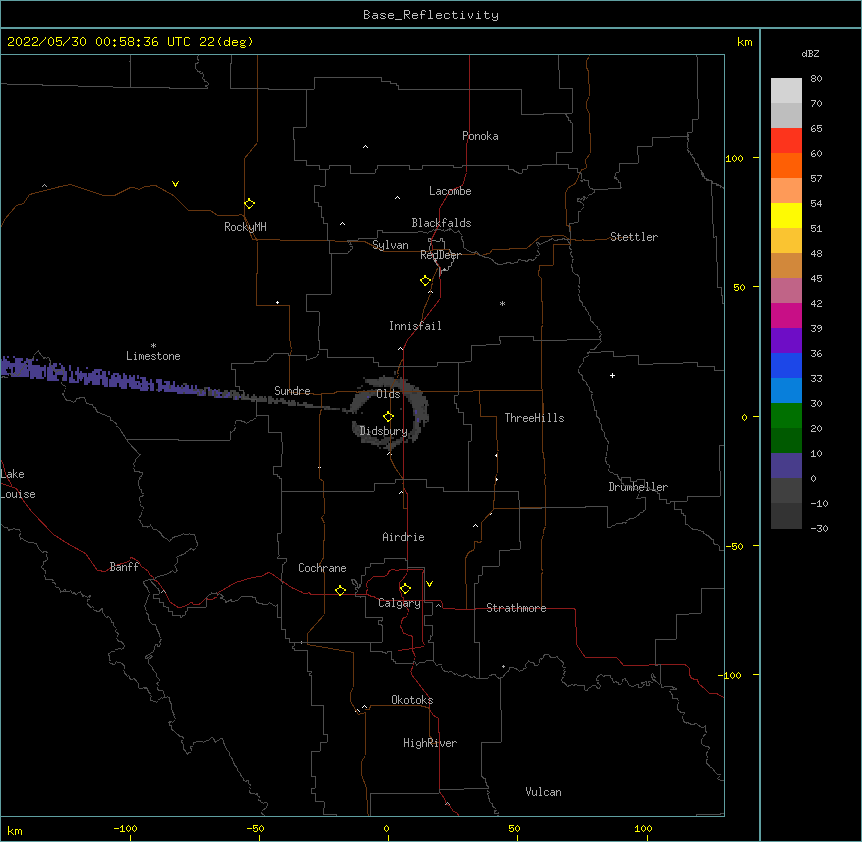
Task: Pick the purple 36-39 dBZ legend swatch
Action: pyautogui.click(x=786, y=341)
